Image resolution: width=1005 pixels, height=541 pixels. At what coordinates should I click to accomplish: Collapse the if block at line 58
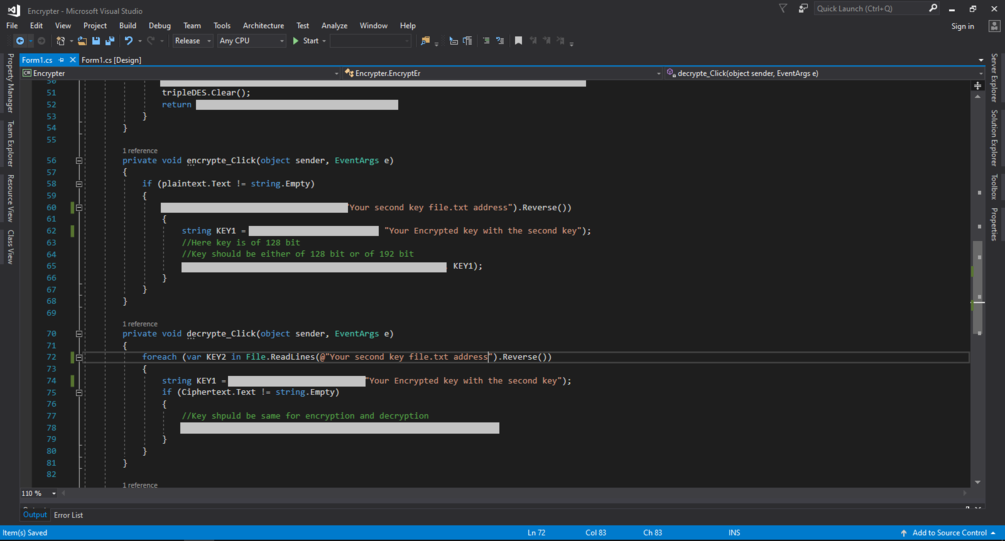(x=79, y=184)
